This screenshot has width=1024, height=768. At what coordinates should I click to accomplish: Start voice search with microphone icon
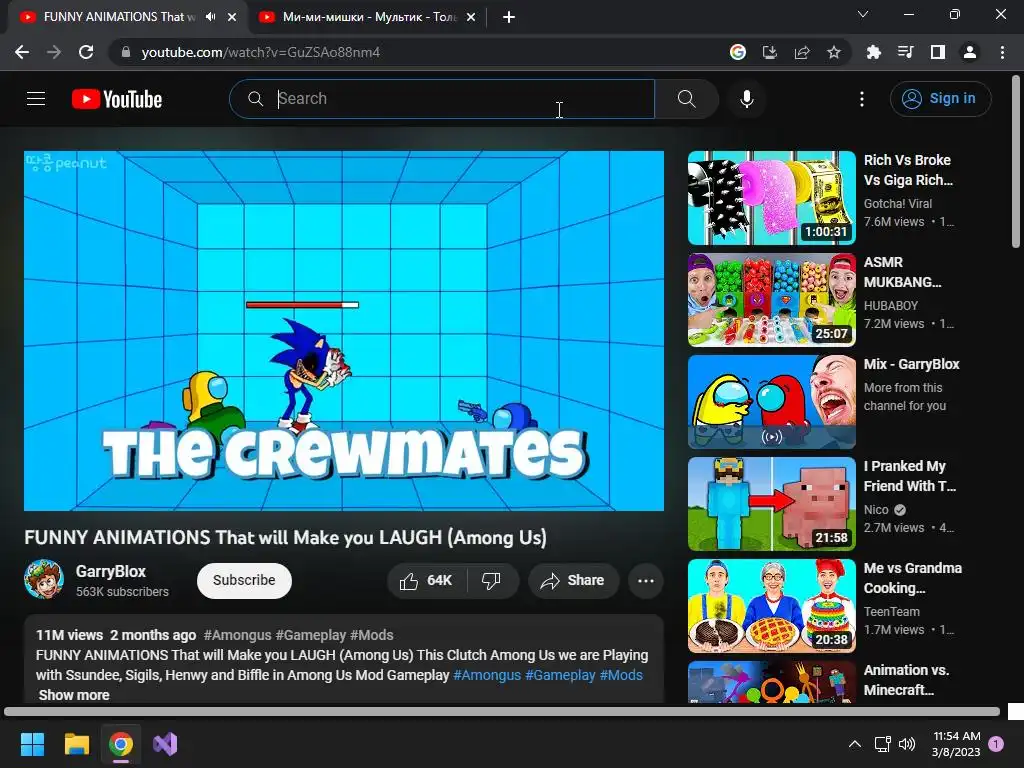(746, 99)
